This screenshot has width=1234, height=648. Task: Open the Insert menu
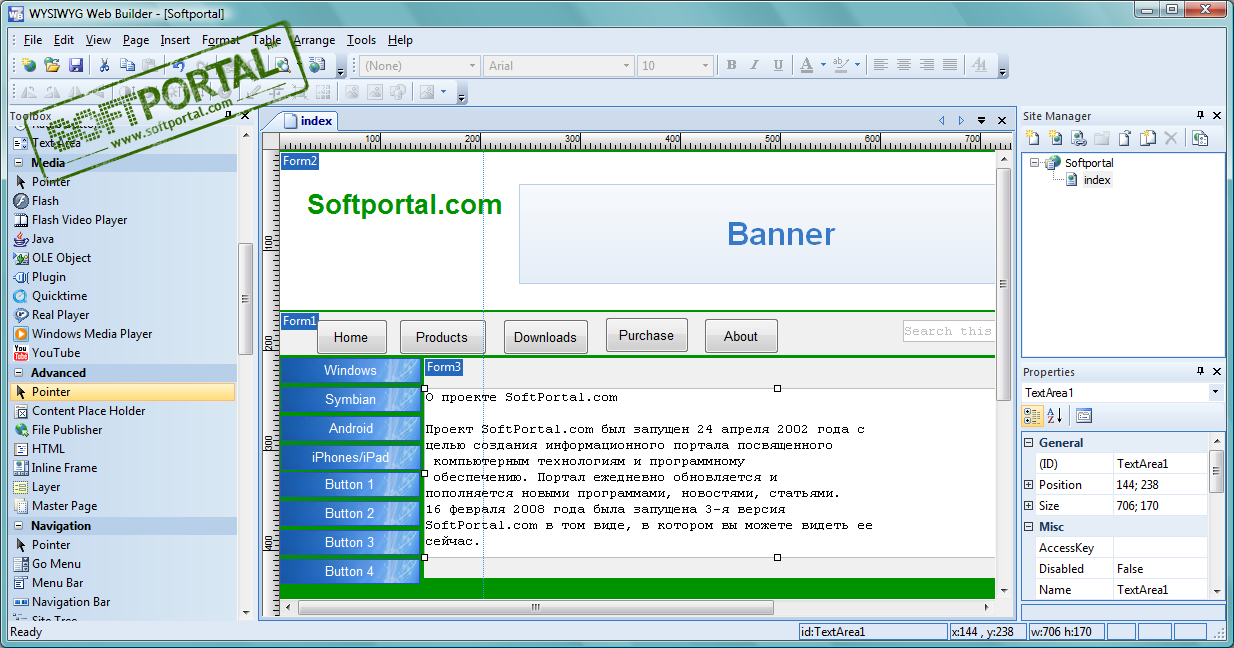pyautogui.click(x=175, y=40)
